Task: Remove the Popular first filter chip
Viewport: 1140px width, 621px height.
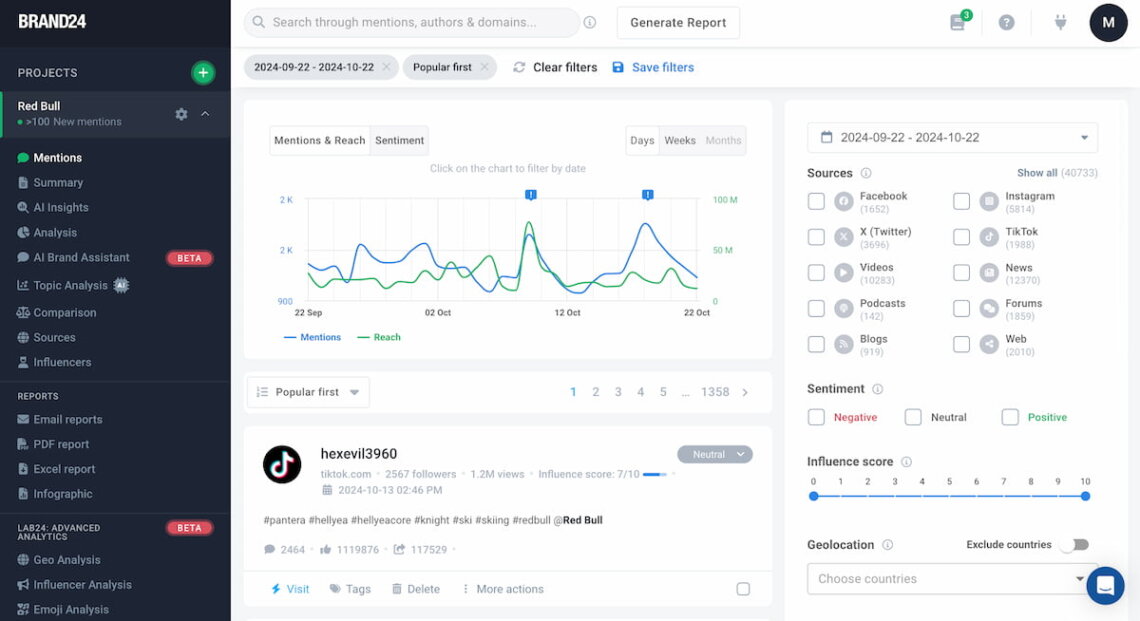Action: (x=484, y=67)
